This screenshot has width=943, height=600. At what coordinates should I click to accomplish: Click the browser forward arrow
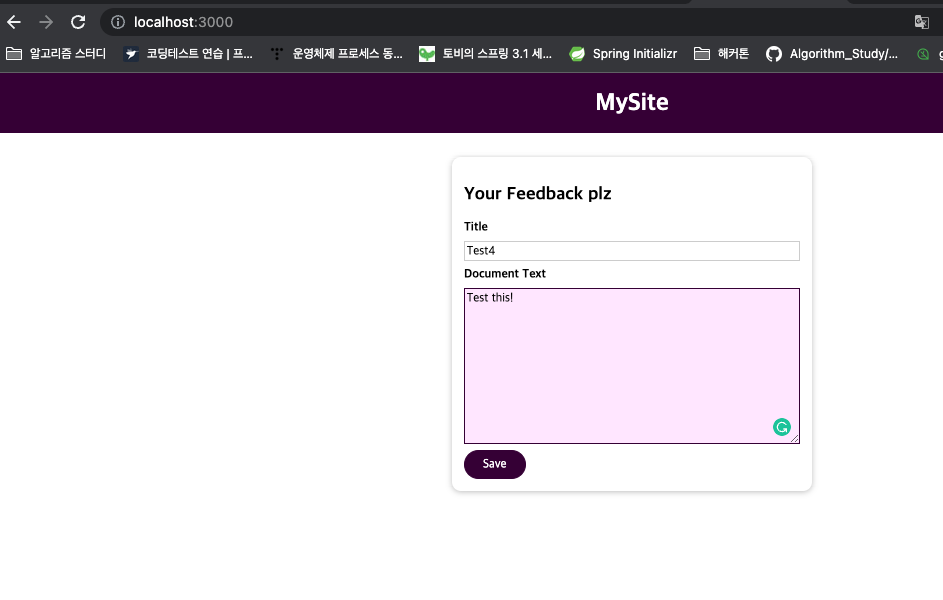pos(46,22)
